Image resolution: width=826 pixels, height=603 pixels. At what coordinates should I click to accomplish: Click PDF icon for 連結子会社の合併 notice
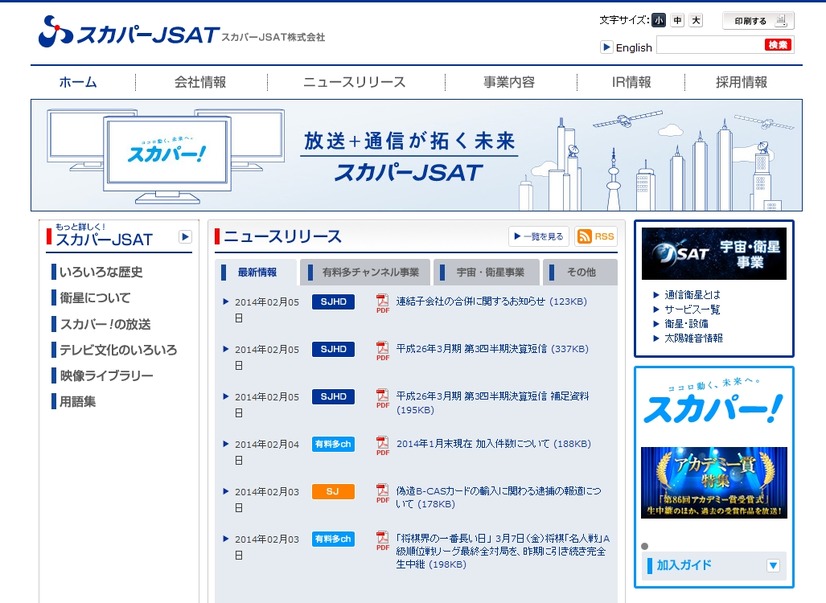[x=382, y=304]
